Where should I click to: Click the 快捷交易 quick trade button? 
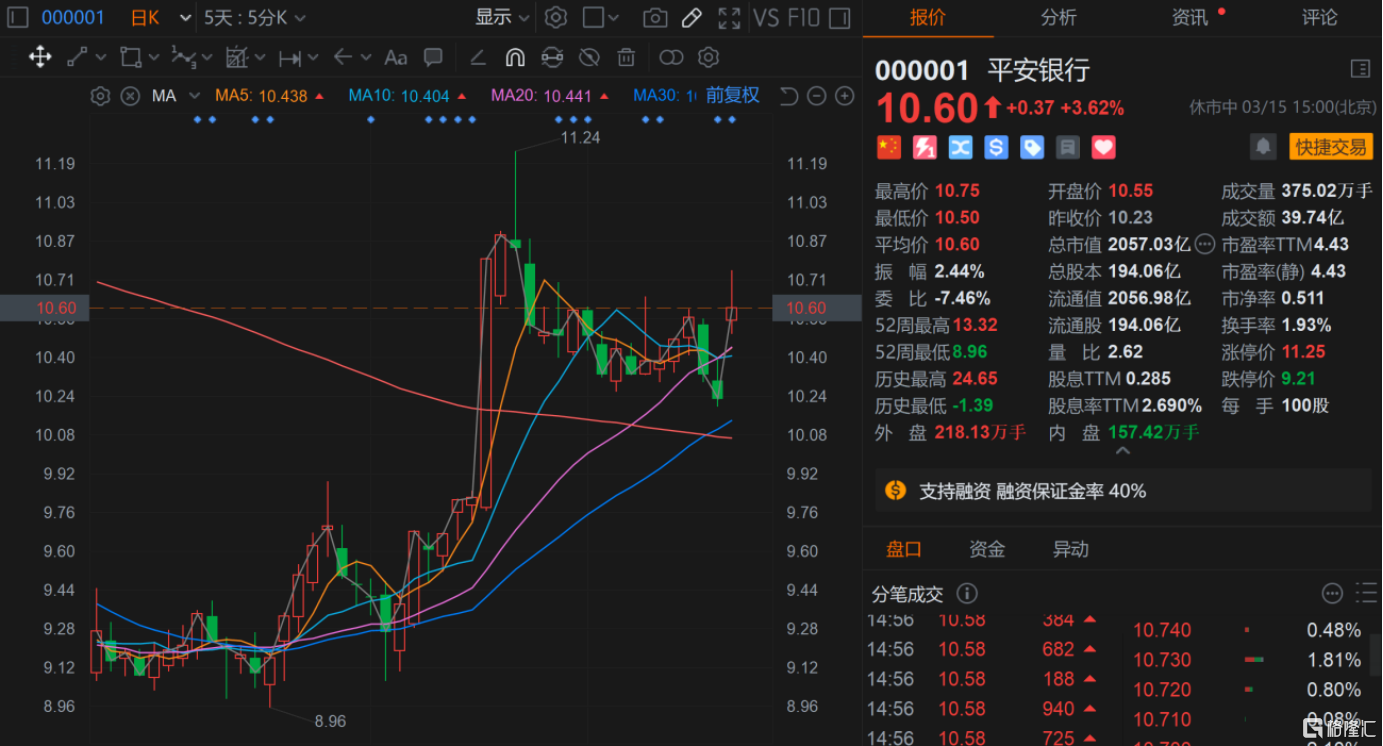tap(1331, 147)
